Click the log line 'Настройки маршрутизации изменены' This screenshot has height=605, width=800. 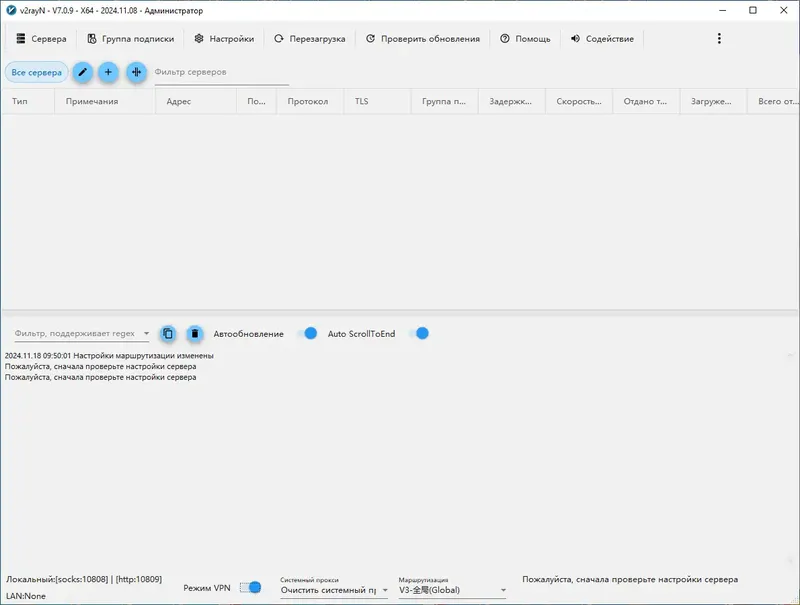[109, 356]
